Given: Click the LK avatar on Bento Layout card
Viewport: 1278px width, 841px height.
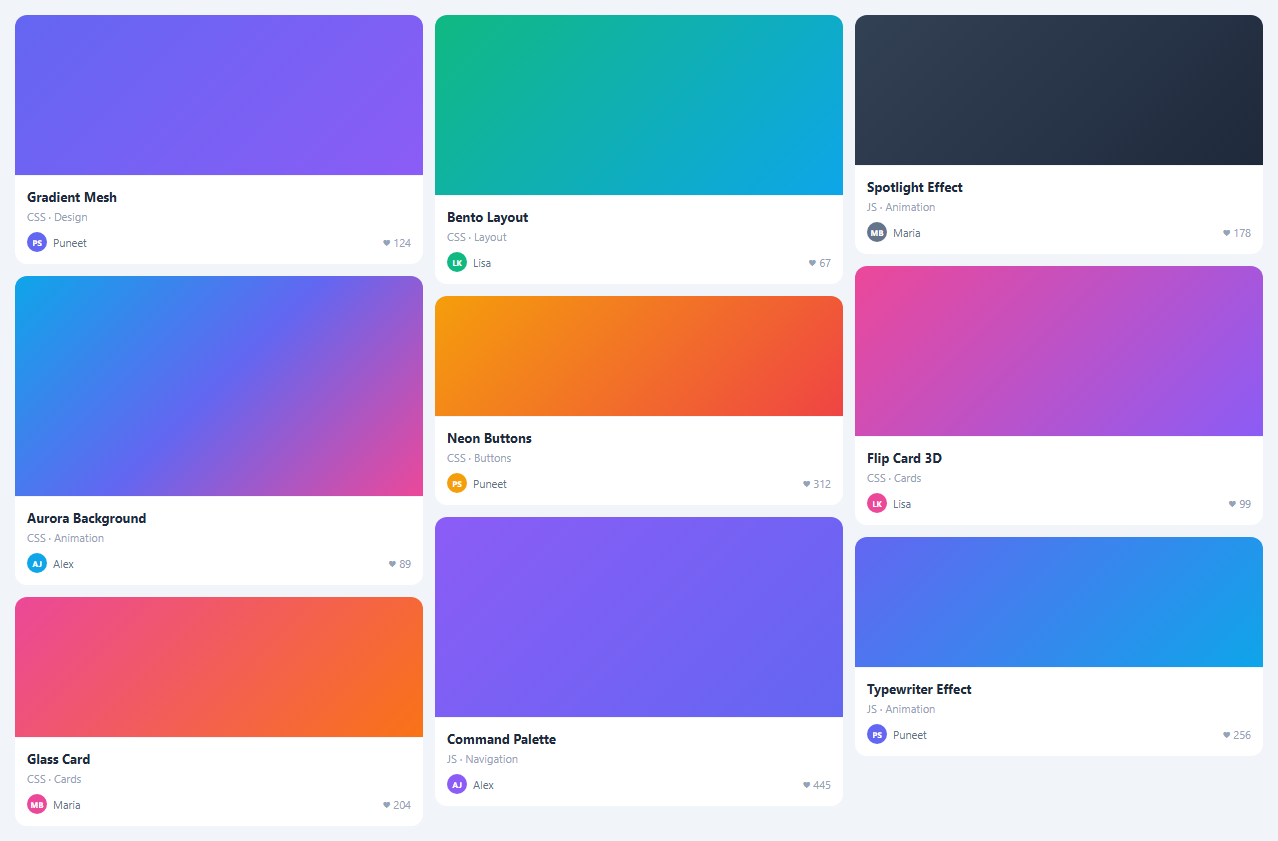Looking at the screenshot, I should click(x=457, y=262).
